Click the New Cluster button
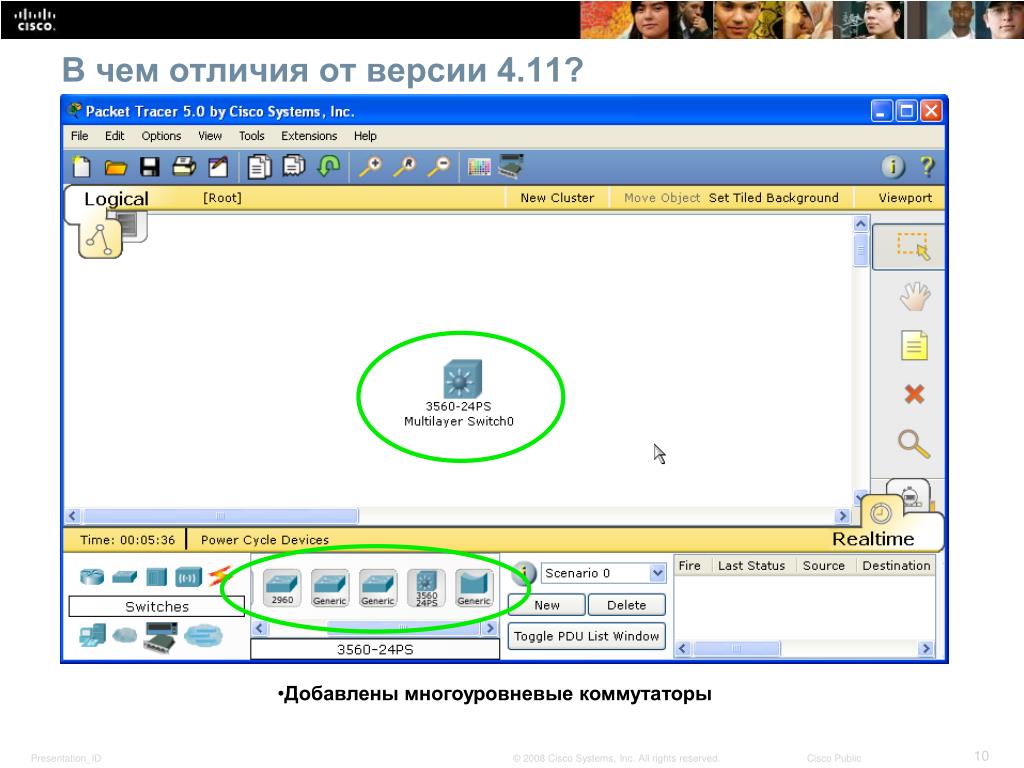The height and width of the screenshot is (768, 1024). coord(557,198)
